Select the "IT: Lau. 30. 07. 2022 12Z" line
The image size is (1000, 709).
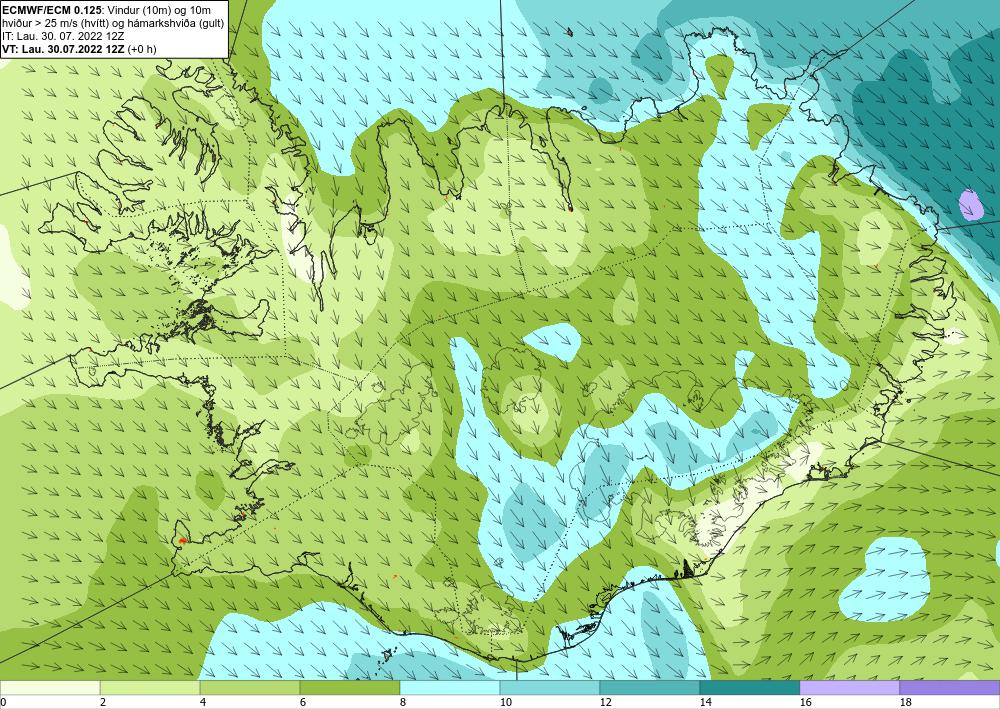[x=63, y=36]
